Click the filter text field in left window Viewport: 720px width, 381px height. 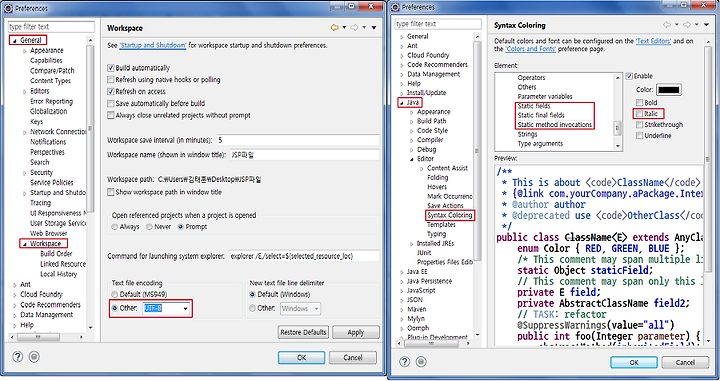click(51, 27)
